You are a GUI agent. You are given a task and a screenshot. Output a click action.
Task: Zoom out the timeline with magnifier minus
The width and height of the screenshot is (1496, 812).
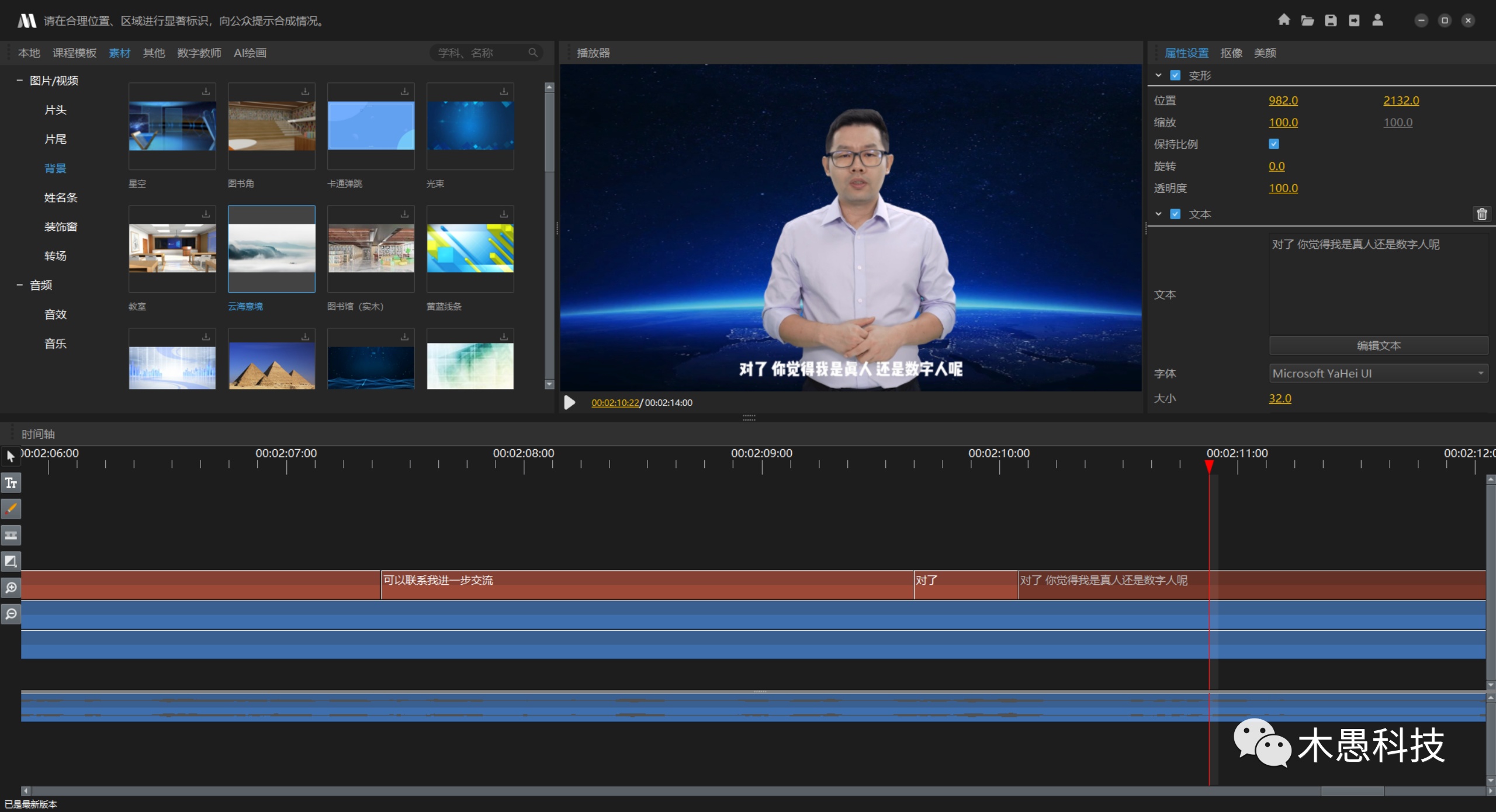pos(11,614)
